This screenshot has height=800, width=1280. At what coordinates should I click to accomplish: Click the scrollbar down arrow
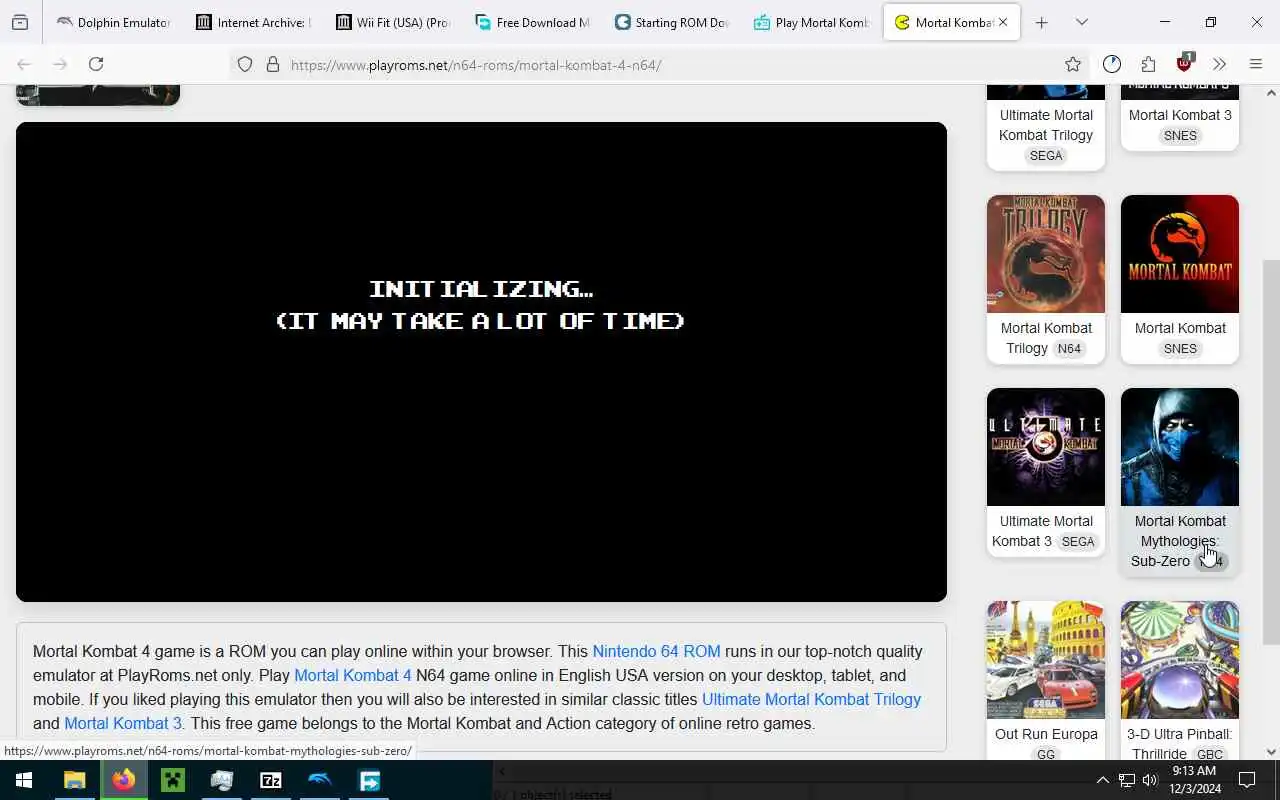[x=1271, y=752]
